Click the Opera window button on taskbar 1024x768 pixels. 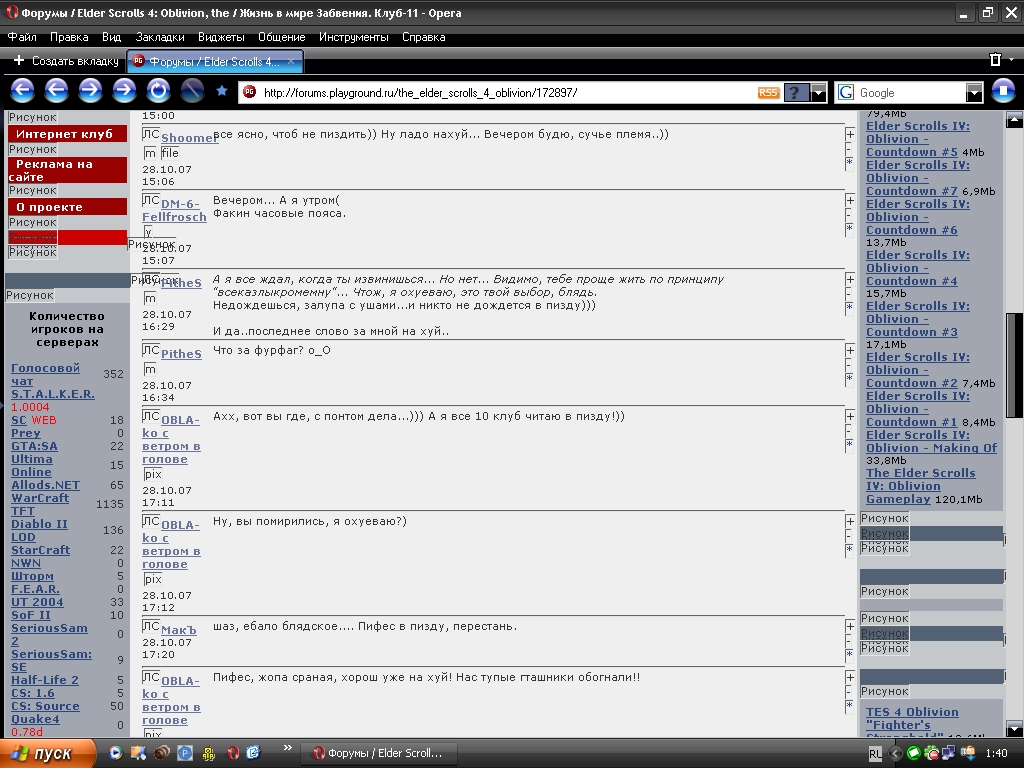tap(378, 753)
